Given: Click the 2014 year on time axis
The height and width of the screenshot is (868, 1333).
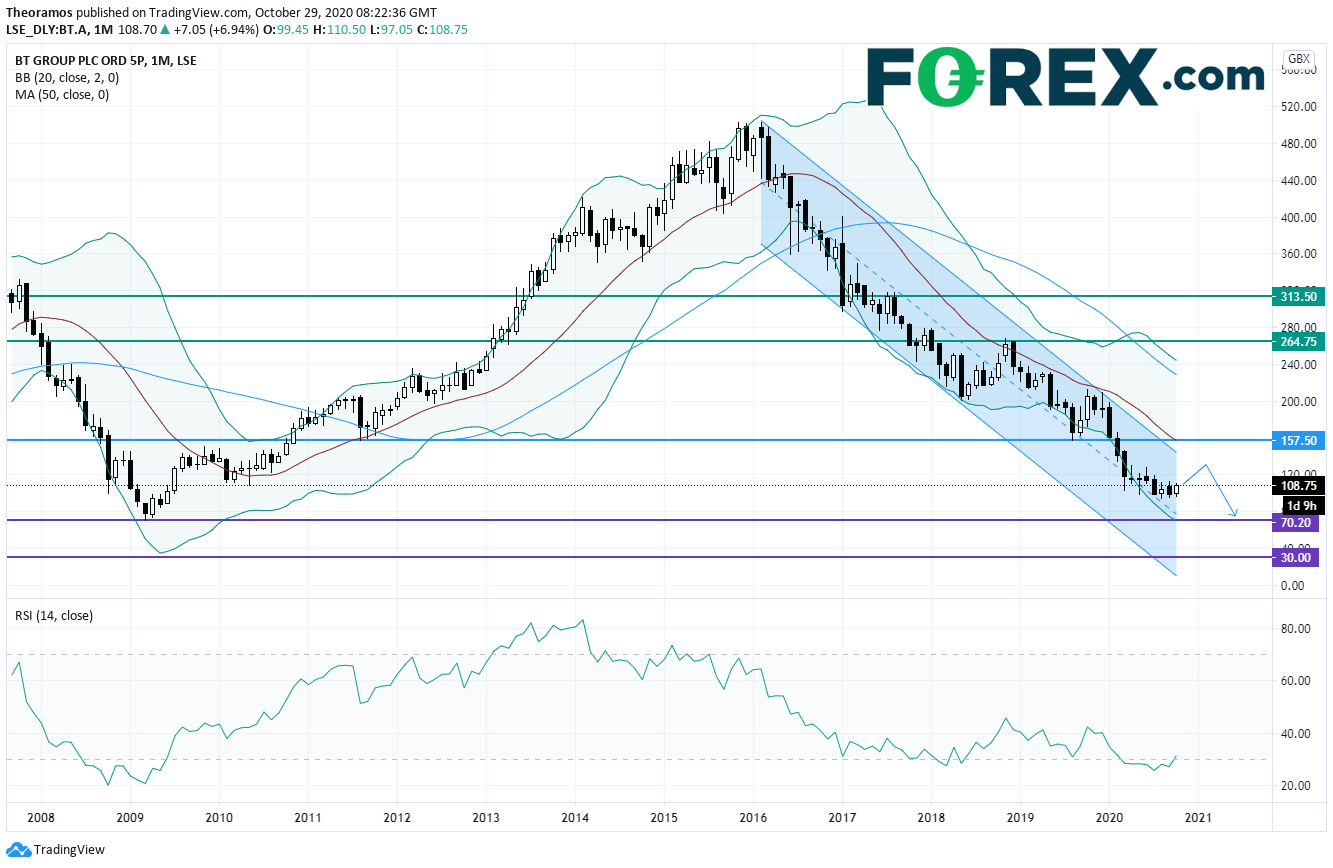Looking at the screenshot, I should (x=575, y=817).
